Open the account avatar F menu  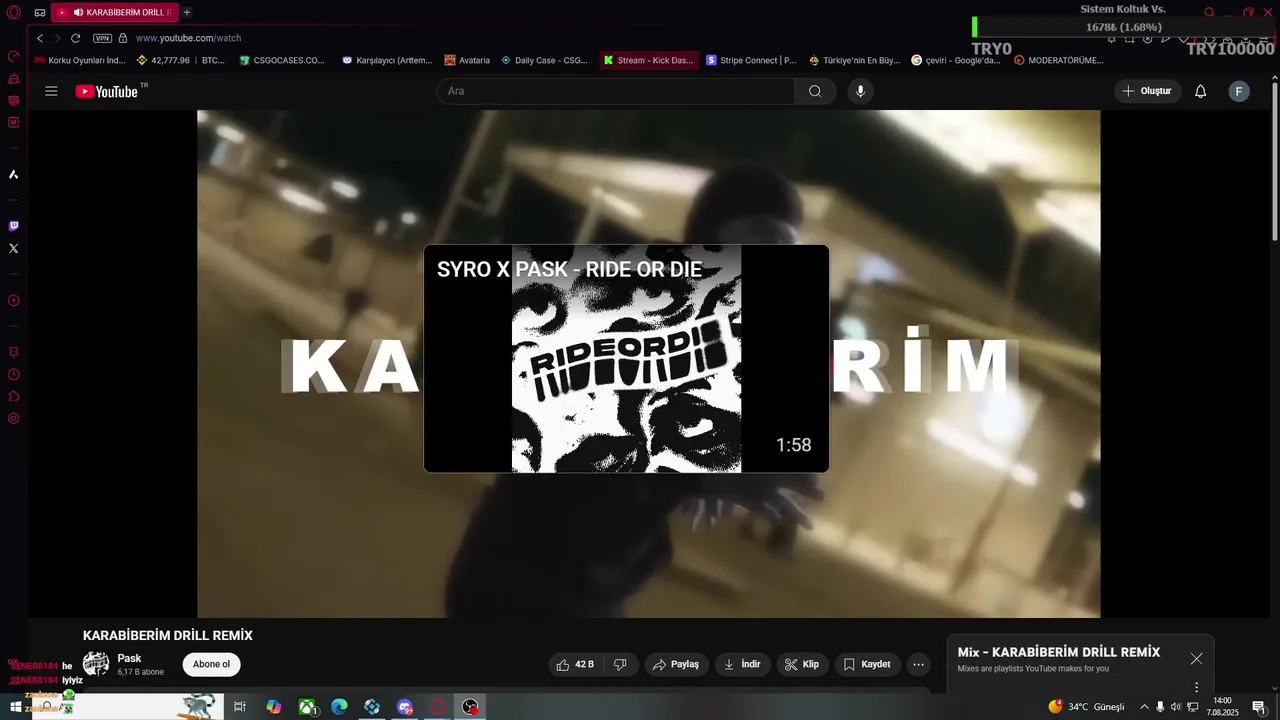pyautogui.click(x=1239, y=91)
